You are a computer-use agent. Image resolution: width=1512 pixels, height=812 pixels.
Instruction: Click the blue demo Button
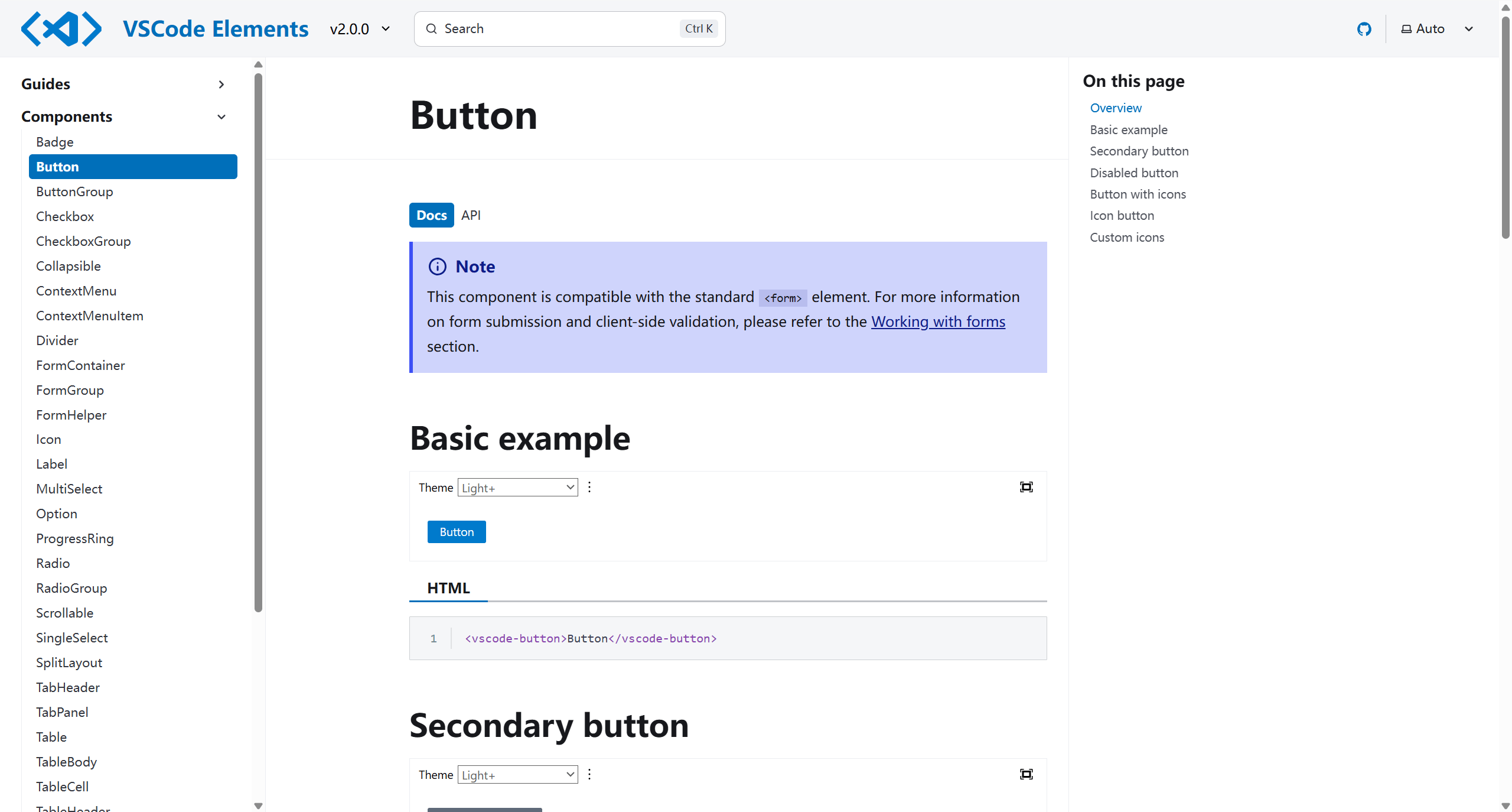pos(456,532)
